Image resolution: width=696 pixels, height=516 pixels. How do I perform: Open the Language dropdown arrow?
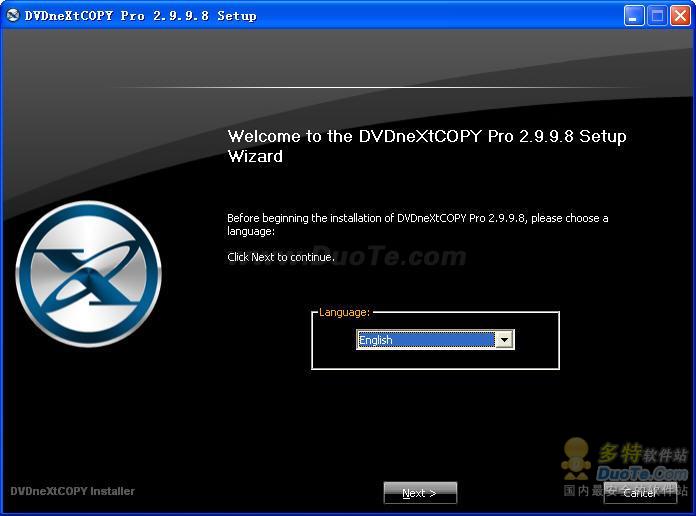tap(504, 340)
